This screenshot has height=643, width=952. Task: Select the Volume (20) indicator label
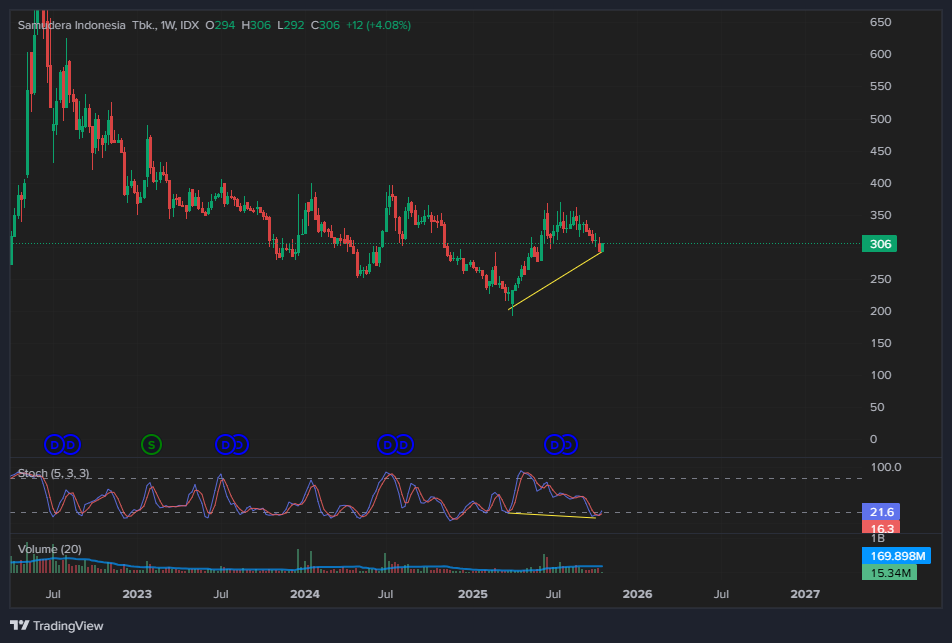(x=49, y=549)
